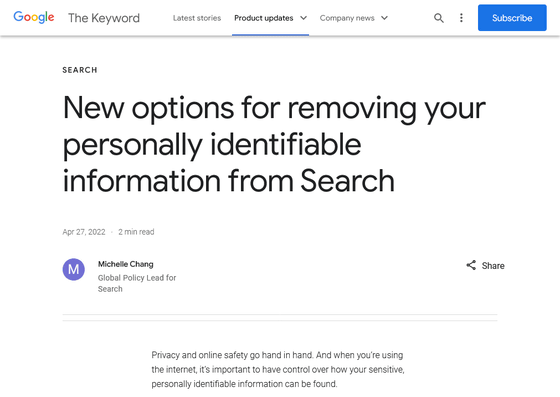
Task: Click the share icon beside Share
Action: pos(471,265)
